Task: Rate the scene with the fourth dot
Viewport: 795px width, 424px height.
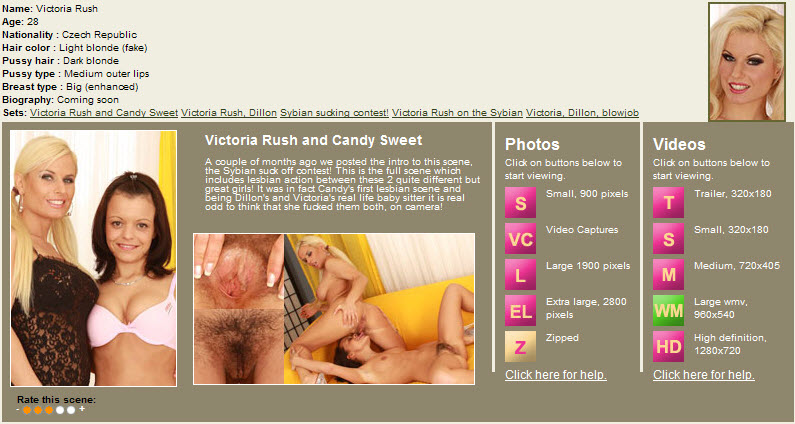Action: click(60, 410)
